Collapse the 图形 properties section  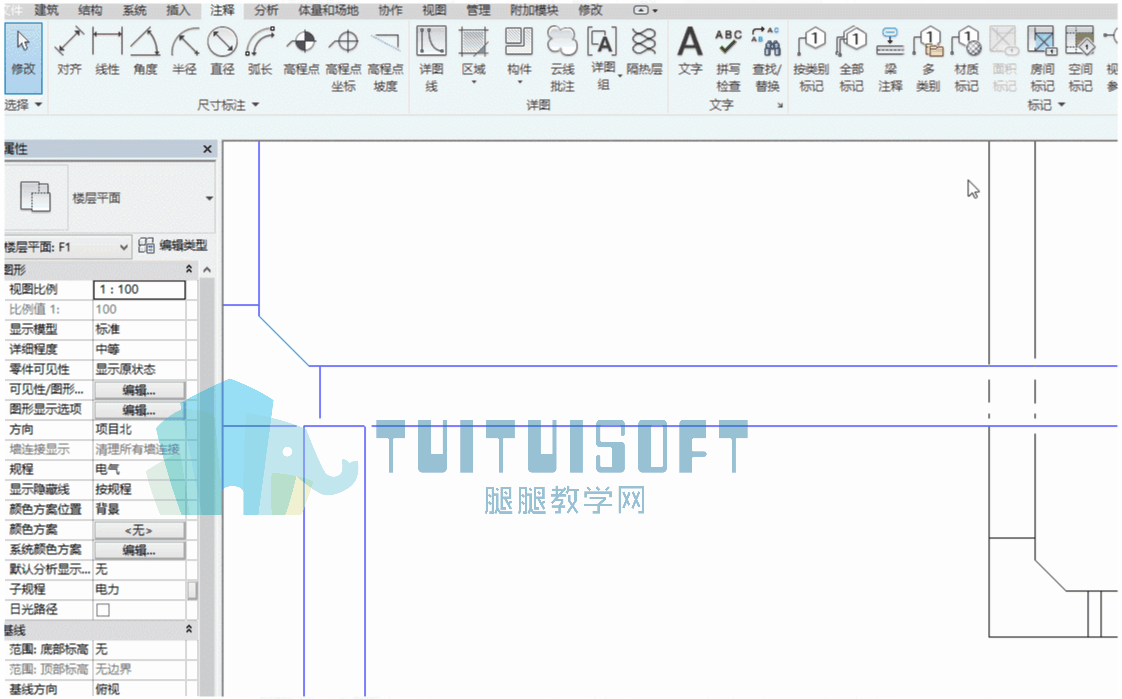point(189,269)
